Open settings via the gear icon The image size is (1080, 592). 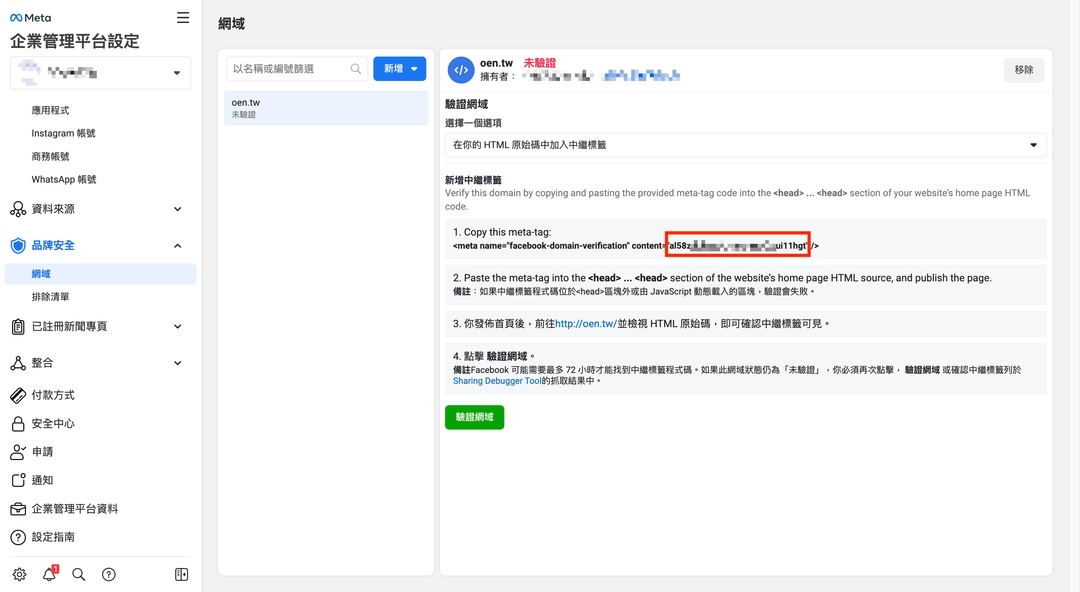[x=20, y=575]
